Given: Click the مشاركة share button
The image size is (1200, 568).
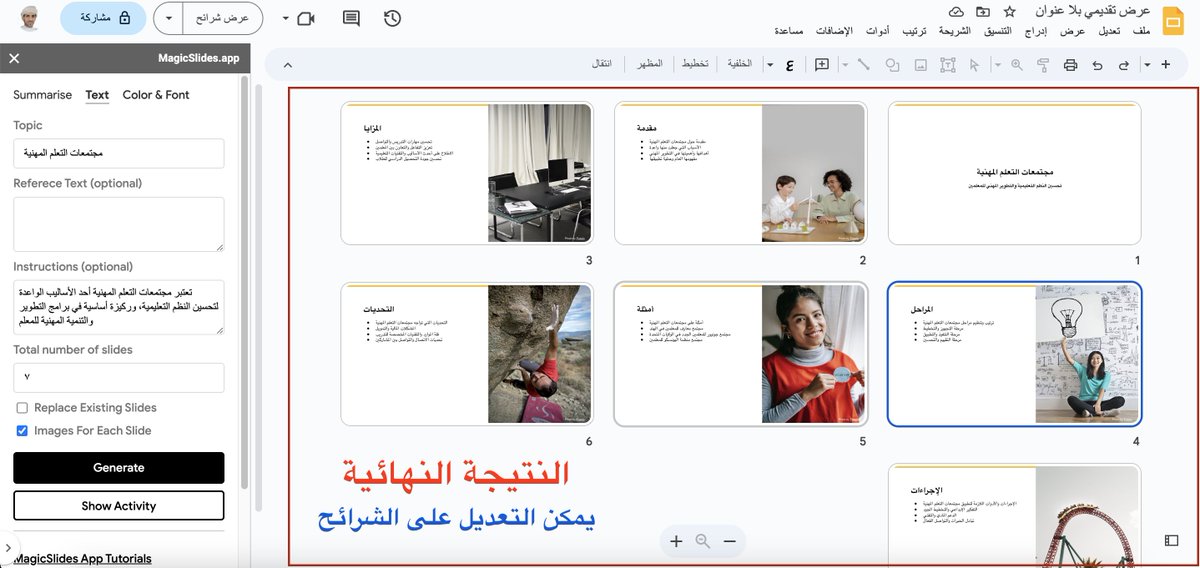Looking at the screenshot, I should click(103, 18).
